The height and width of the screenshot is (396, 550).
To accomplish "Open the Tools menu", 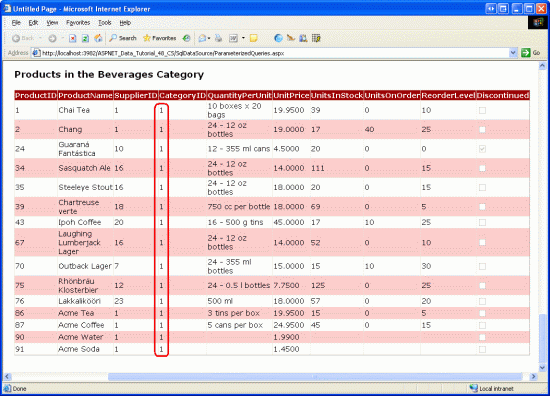I will [x=105, y=23].
